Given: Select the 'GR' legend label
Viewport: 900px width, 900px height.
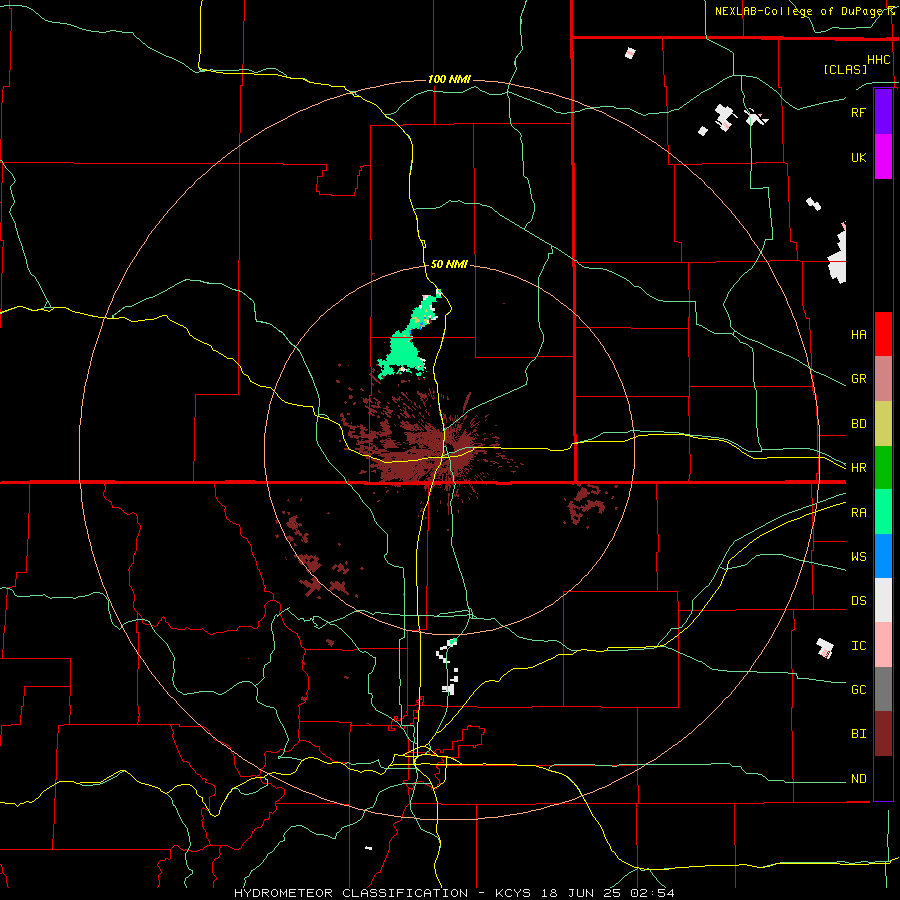Looking at the screenshot, I should pos(858,379).
